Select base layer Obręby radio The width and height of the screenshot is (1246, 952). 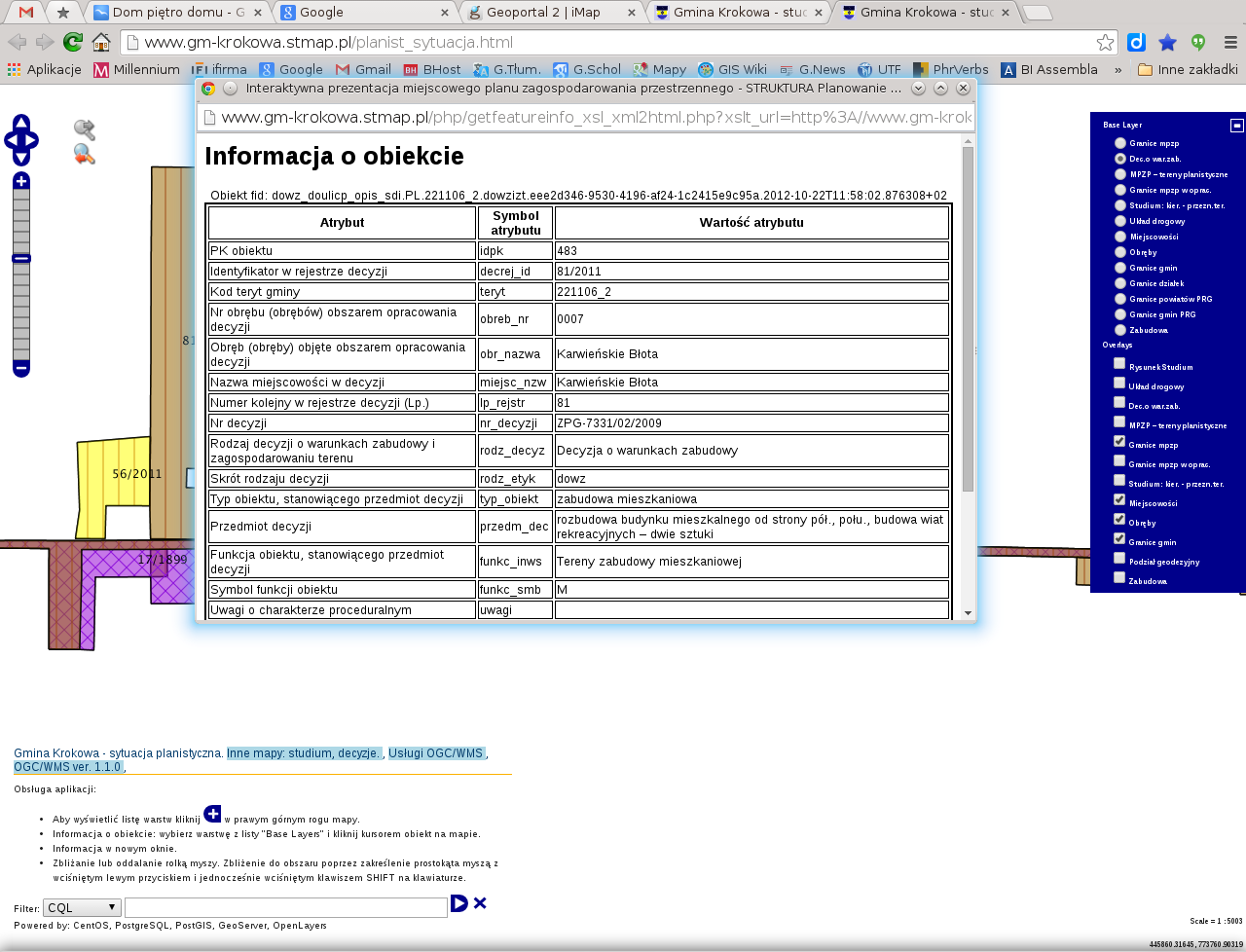click(x=1120, y=252)
